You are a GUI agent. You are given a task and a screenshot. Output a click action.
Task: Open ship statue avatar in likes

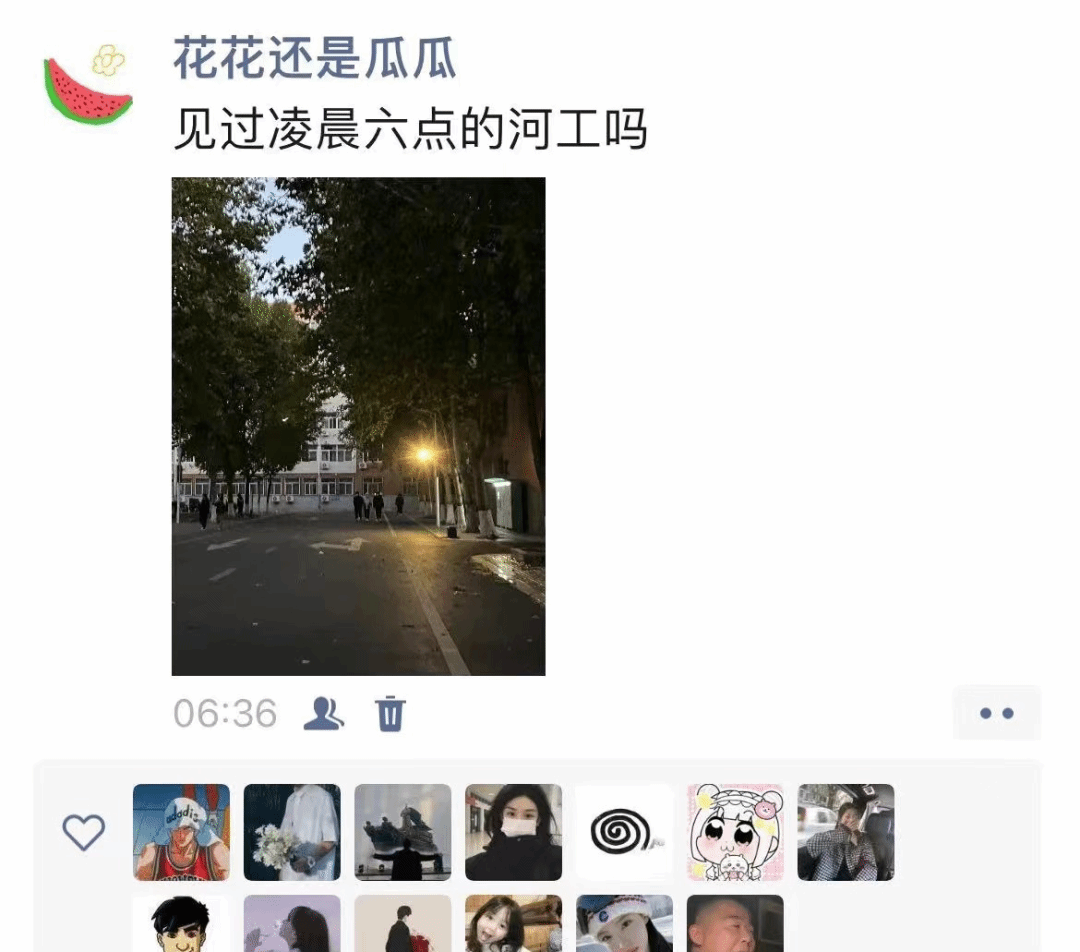pos(403,832)
